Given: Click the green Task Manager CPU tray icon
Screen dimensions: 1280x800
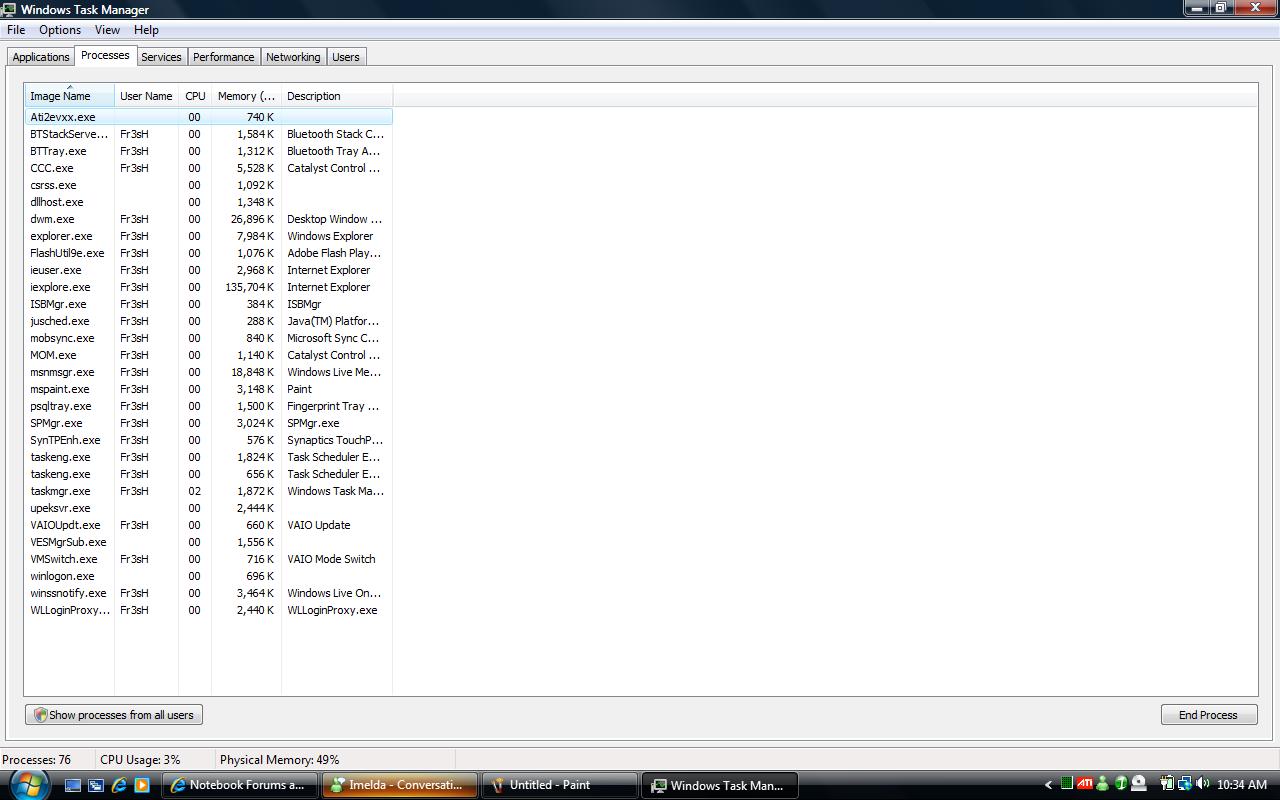Looking at the screenshot, I should 1067,784.
